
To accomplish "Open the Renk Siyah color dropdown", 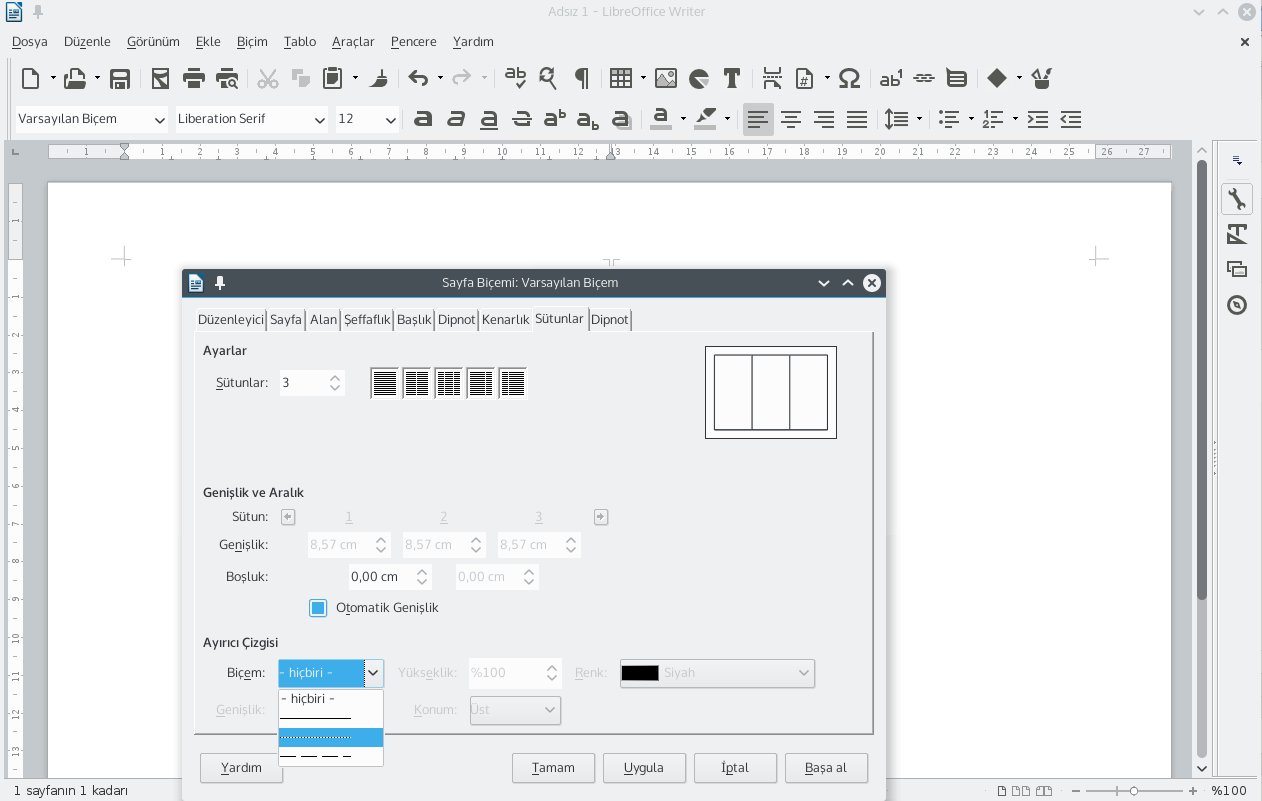I will click(x=717, y=673).
